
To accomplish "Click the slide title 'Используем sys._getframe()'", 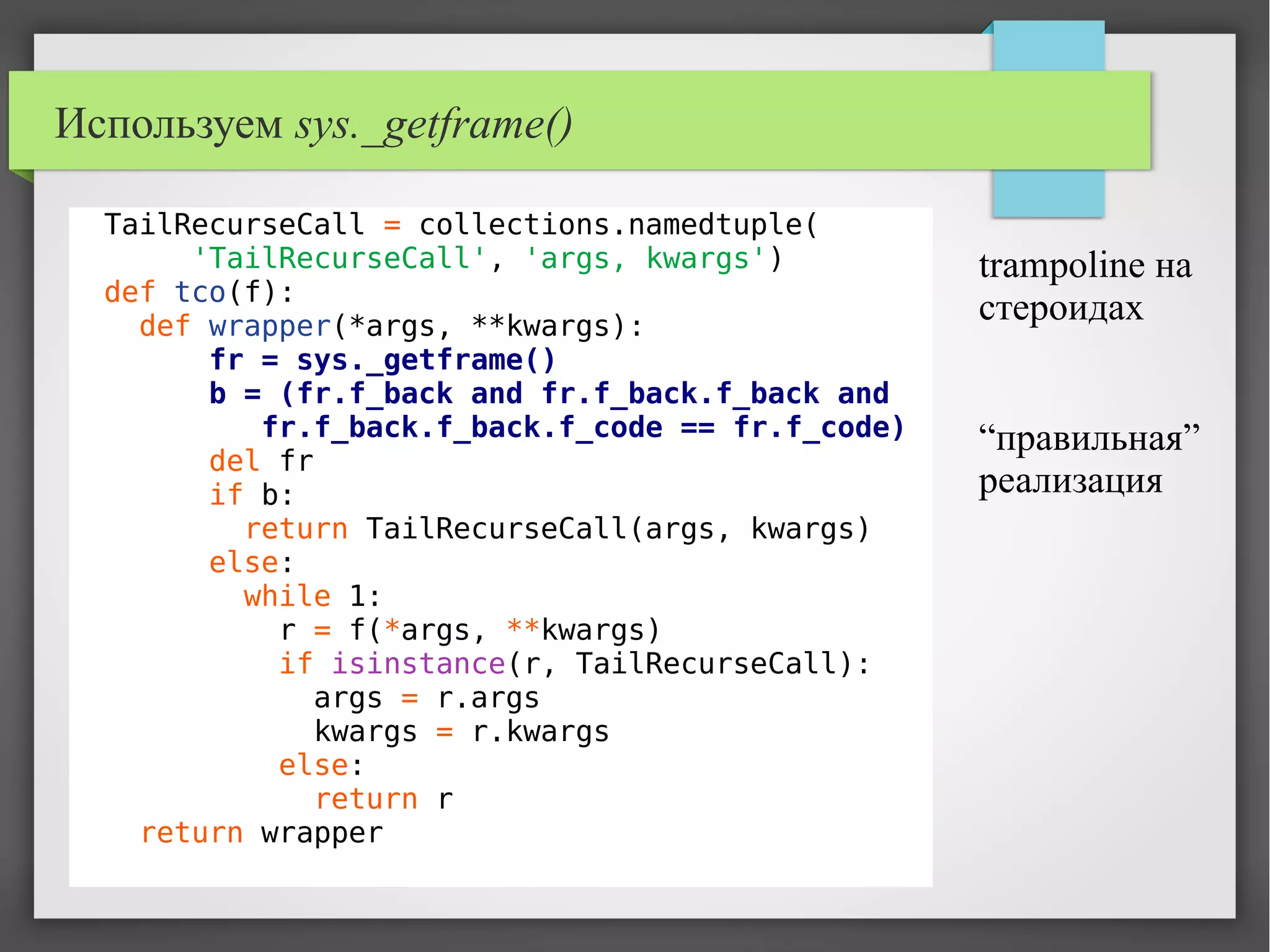I will point(313,125).
